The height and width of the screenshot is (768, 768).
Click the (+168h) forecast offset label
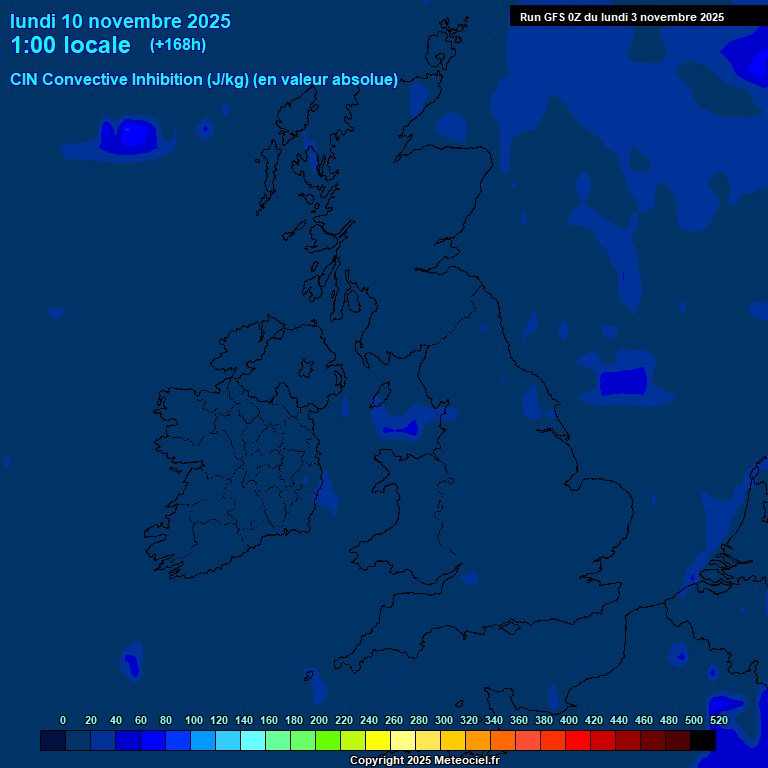coord(178,45)
